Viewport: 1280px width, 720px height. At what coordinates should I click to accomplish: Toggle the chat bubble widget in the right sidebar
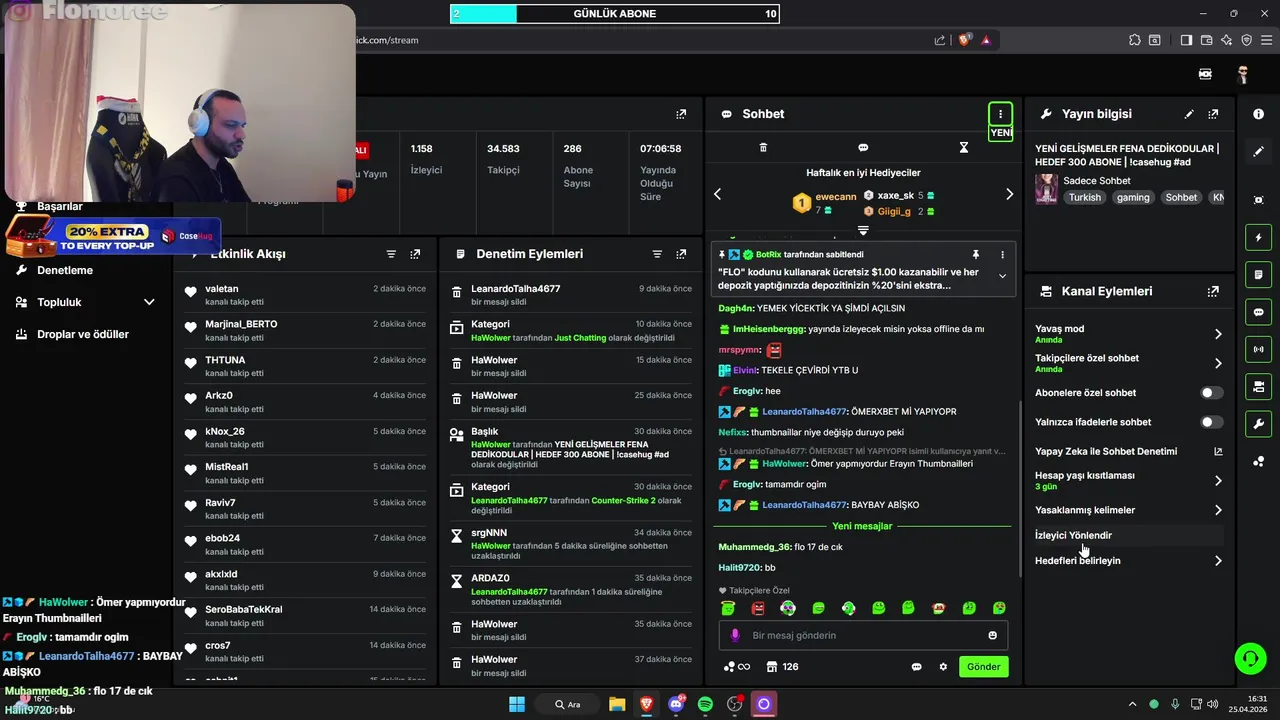pyautogui.click(x=1258, y=312)
